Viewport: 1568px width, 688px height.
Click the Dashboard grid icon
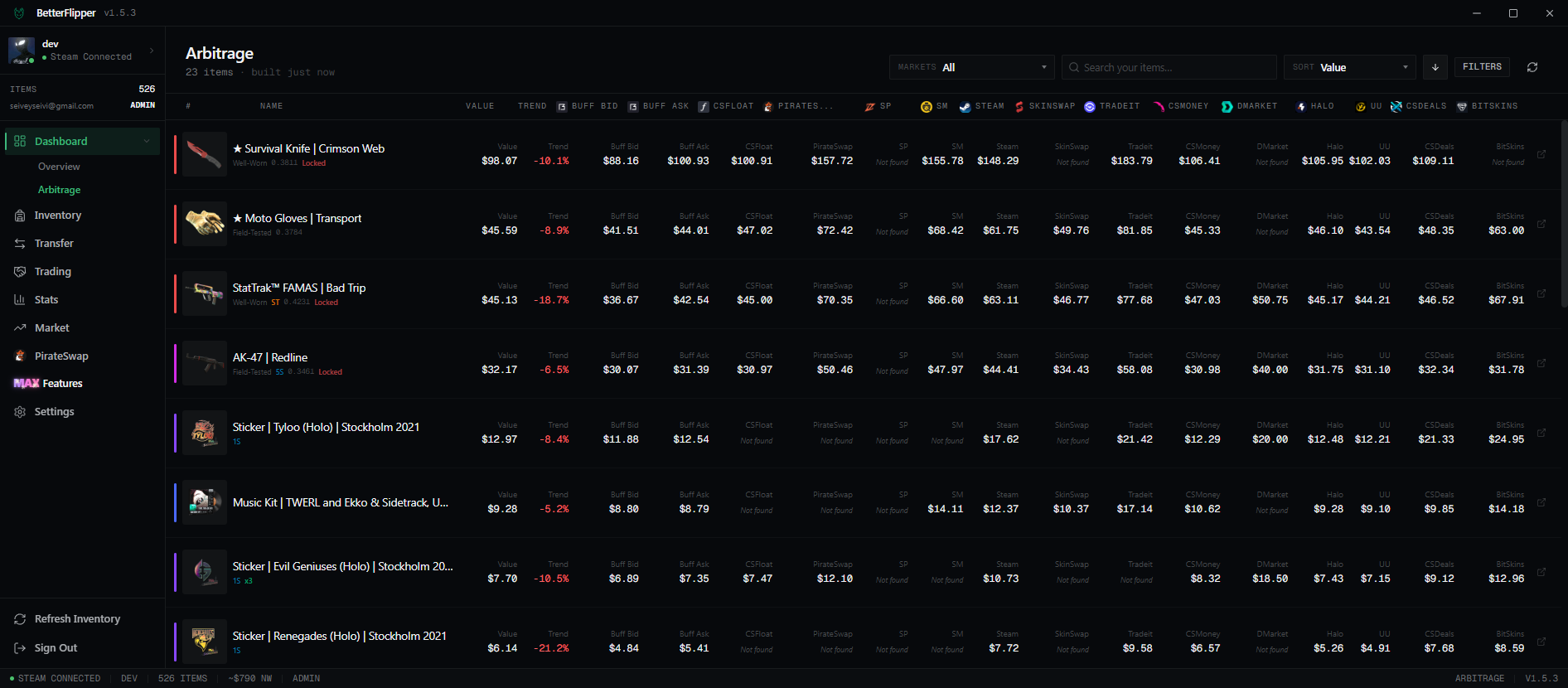pyautogui.click(x=20, y=141)
